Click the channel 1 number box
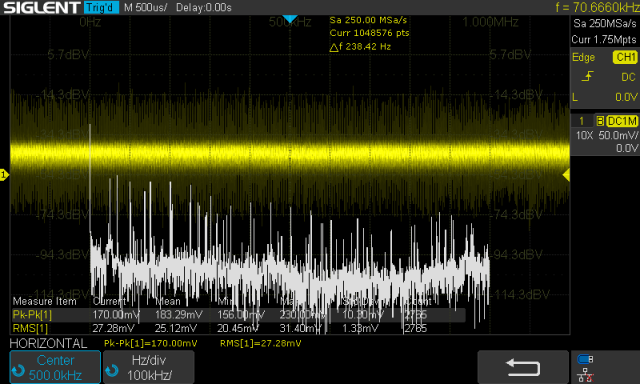 click(582, 121)
